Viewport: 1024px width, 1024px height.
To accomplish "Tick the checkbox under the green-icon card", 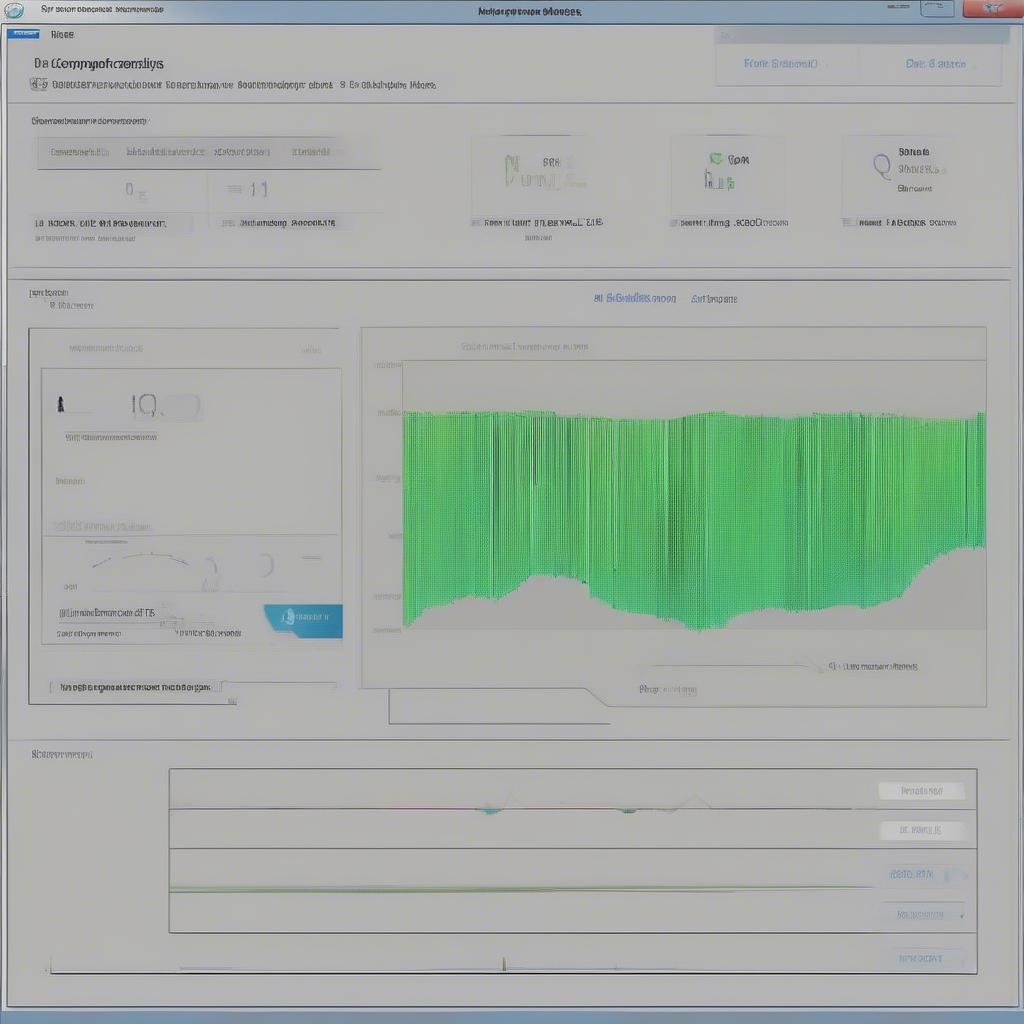I will [673, 223].
